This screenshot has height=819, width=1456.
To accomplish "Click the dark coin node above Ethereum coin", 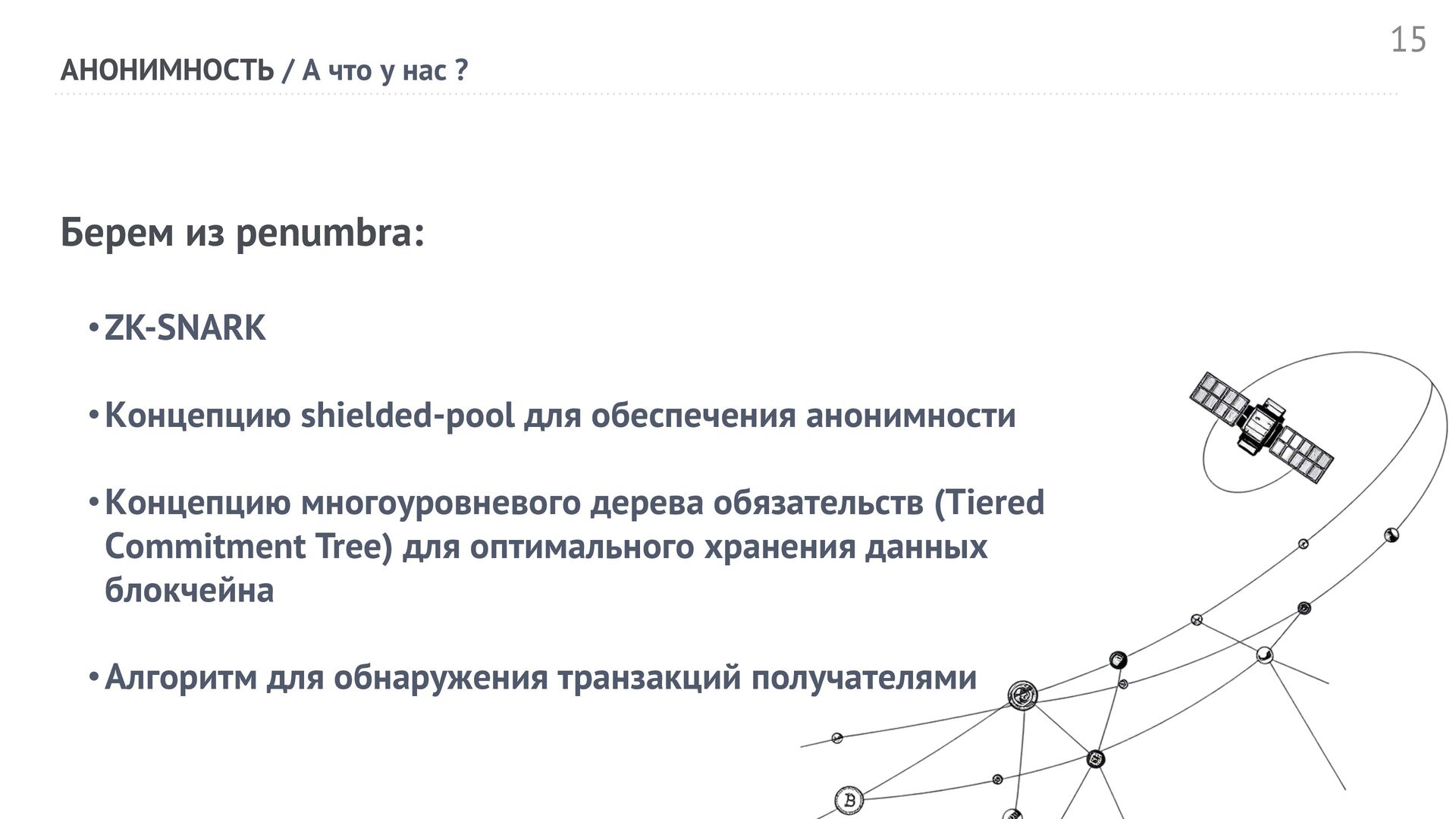I will (x=1118, y=660).
